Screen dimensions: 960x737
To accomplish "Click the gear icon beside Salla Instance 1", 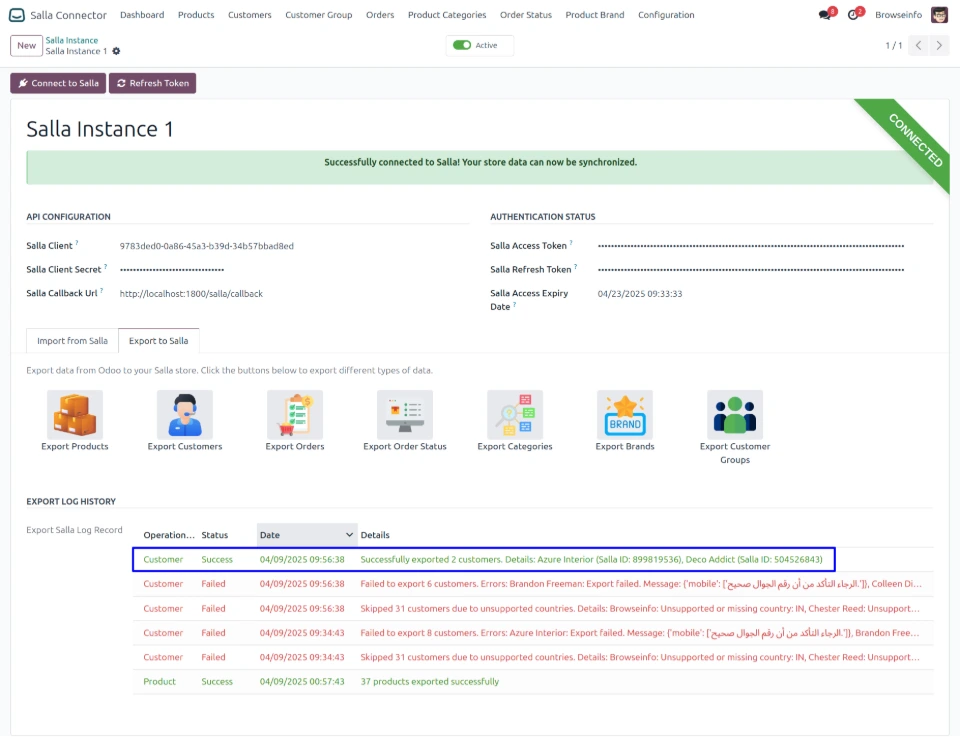I will [116, 51].
